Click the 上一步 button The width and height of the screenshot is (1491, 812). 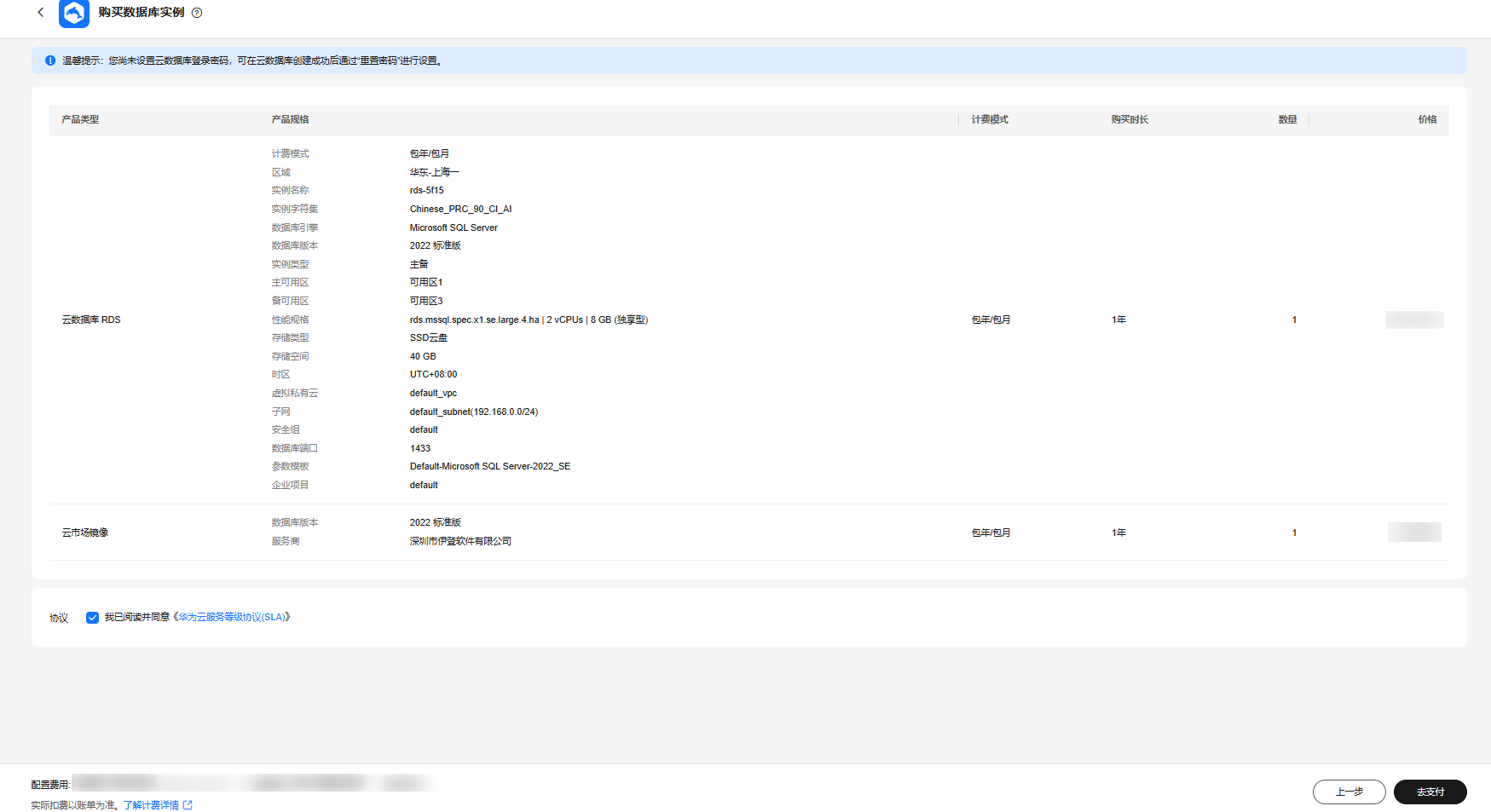pyautogui.click(x=1349, y=792)
